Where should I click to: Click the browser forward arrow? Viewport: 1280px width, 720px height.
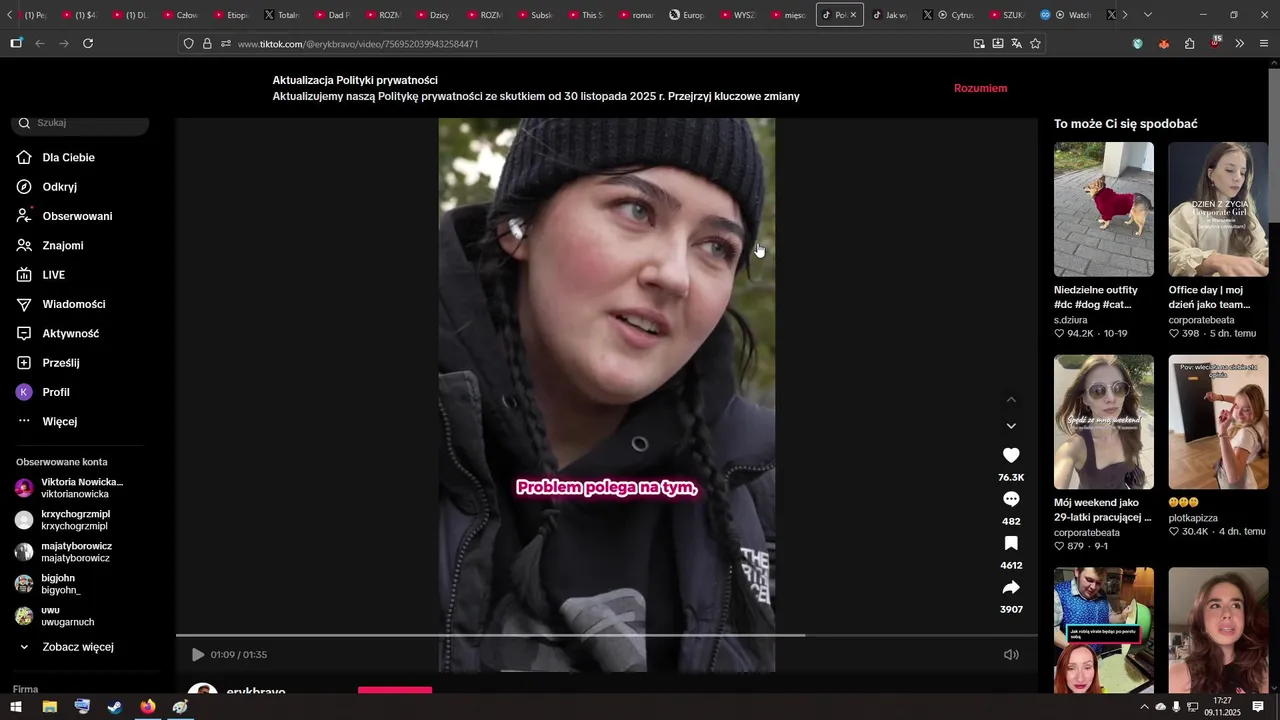(x=64, y=44)
